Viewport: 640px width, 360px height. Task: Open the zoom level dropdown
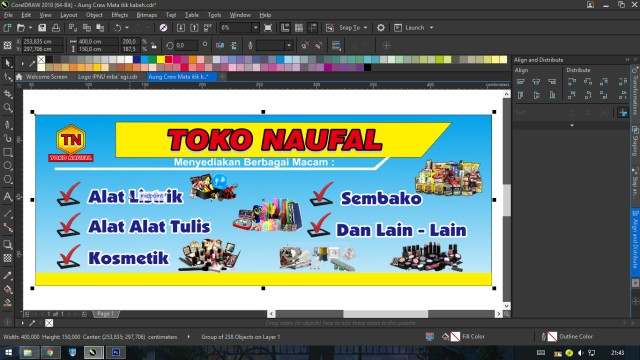tap(256, 28)
